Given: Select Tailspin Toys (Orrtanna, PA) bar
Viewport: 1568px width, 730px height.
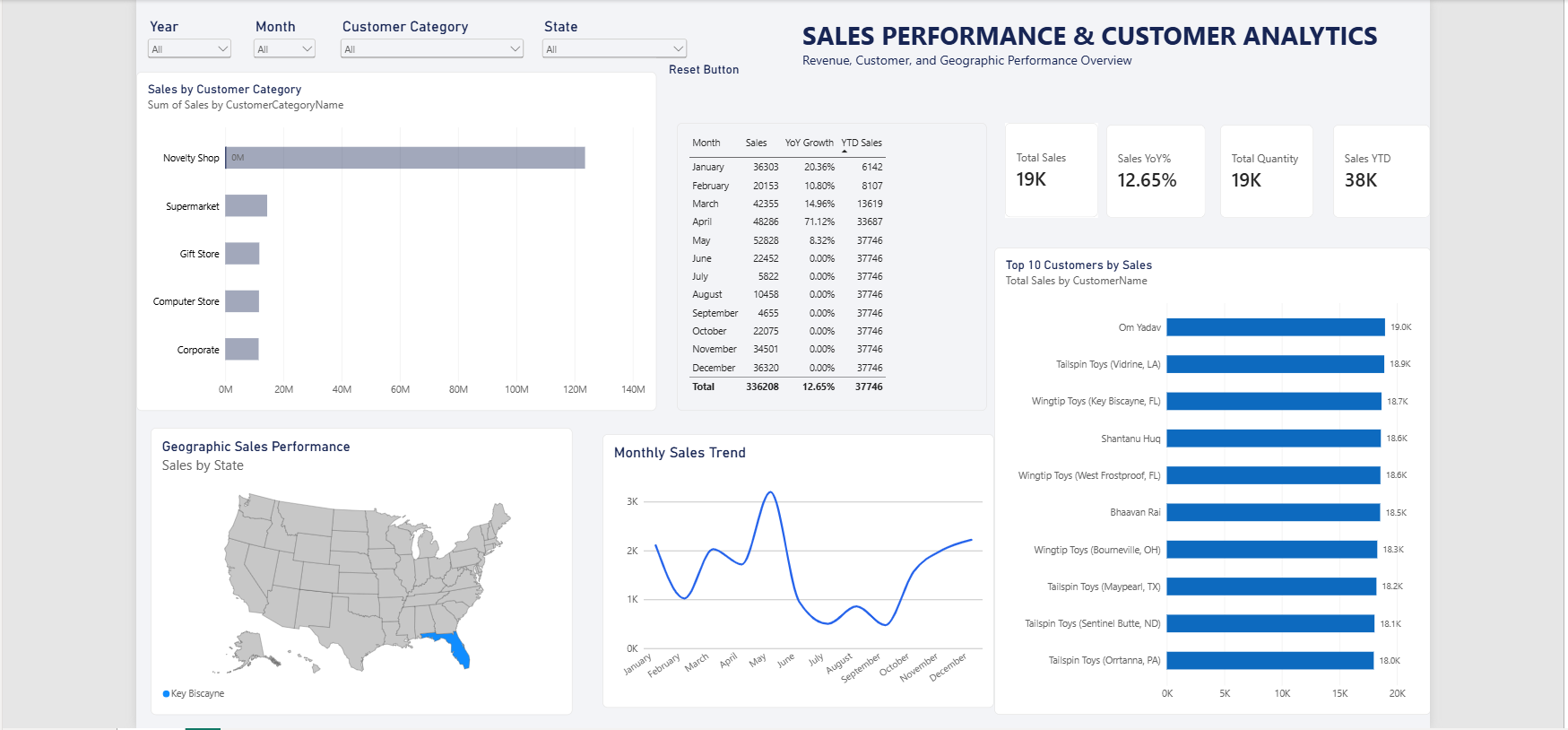Looking at the screenshot, I should (x=1269, y=660).
